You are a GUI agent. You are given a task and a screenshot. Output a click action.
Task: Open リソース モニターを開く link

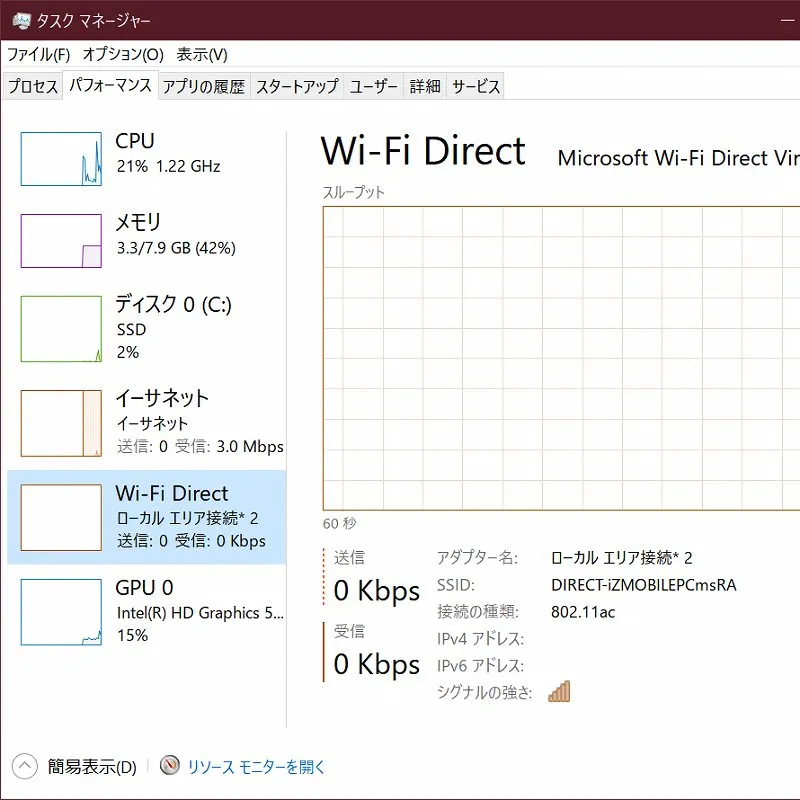tap(256, 767)
